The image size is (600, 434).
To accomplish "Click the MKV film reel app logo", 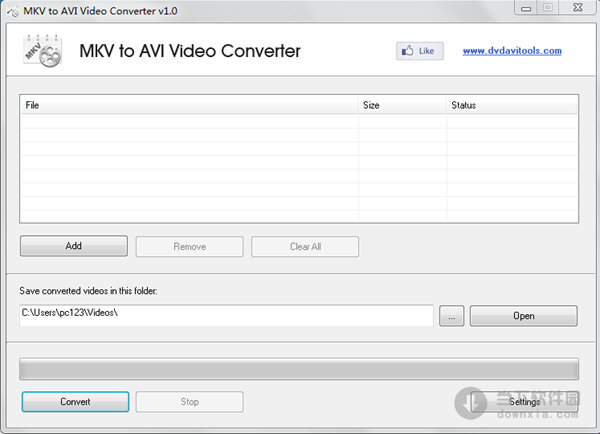I will click(42, 51).
